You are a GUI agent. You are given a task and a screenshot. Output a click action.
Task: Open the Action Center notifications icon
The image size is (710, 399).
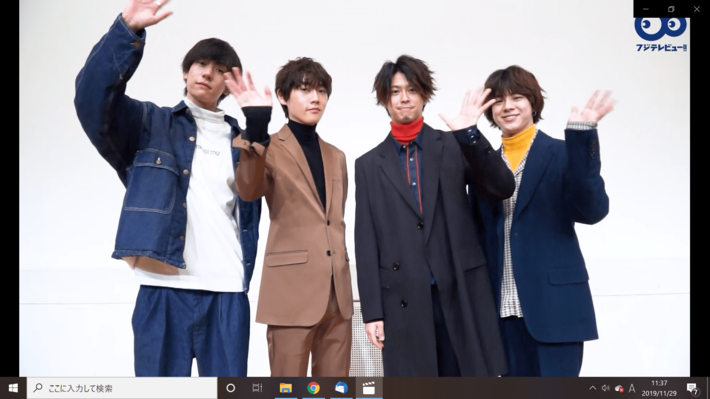tap(691, 388)
